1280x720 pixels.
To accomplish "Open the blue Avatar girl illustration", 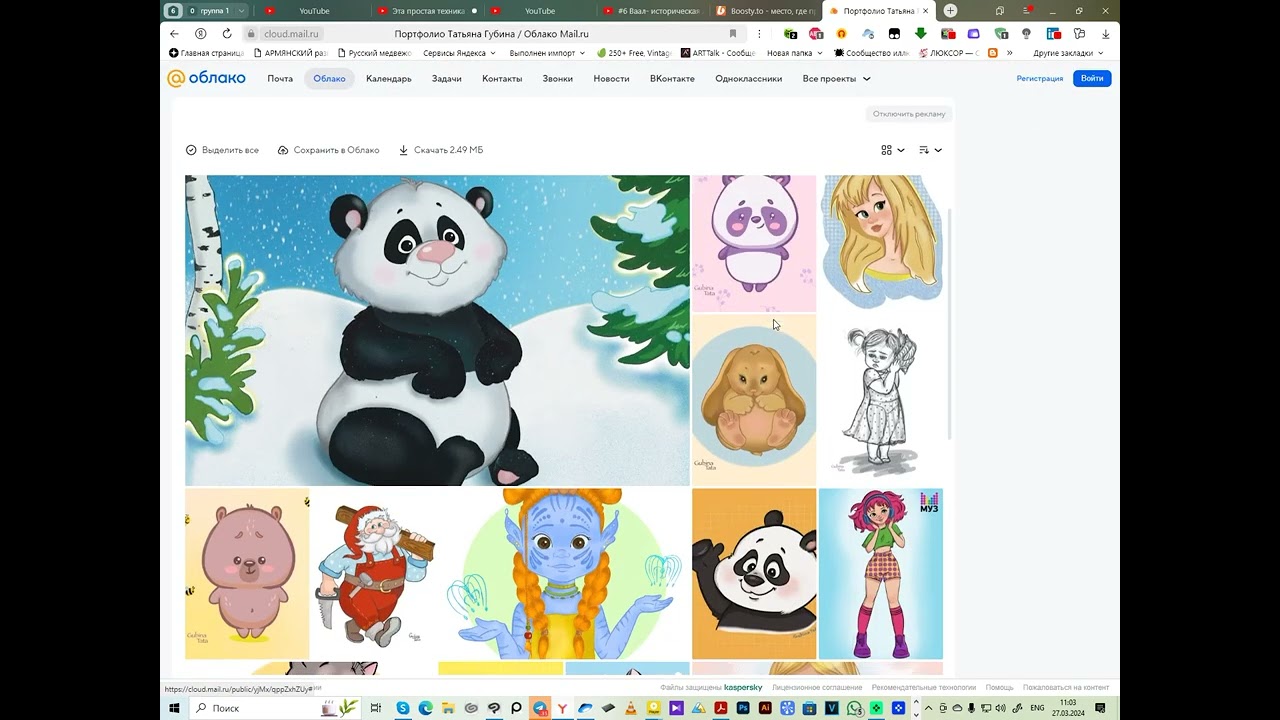I will [564, 574].
